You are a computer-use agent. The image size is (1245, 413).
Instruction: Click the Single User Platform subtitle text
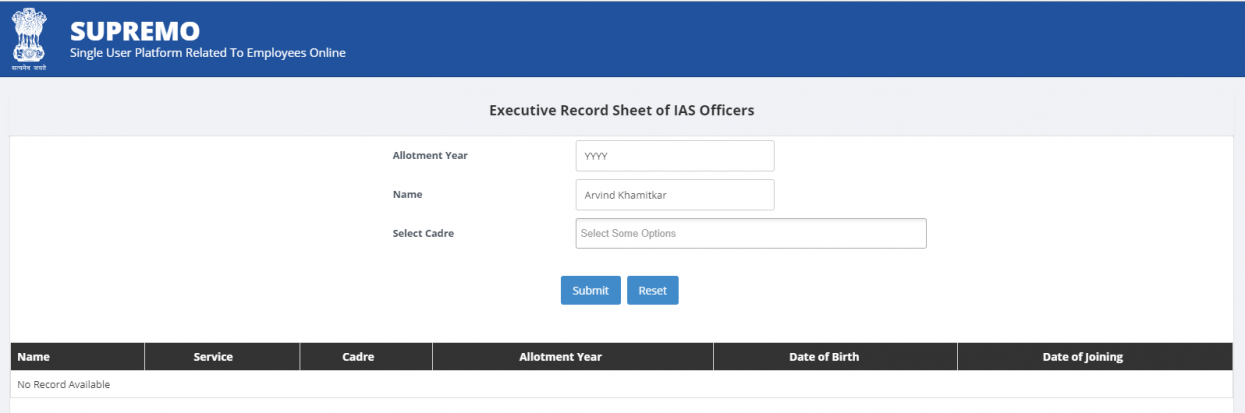tap(207, 53)
